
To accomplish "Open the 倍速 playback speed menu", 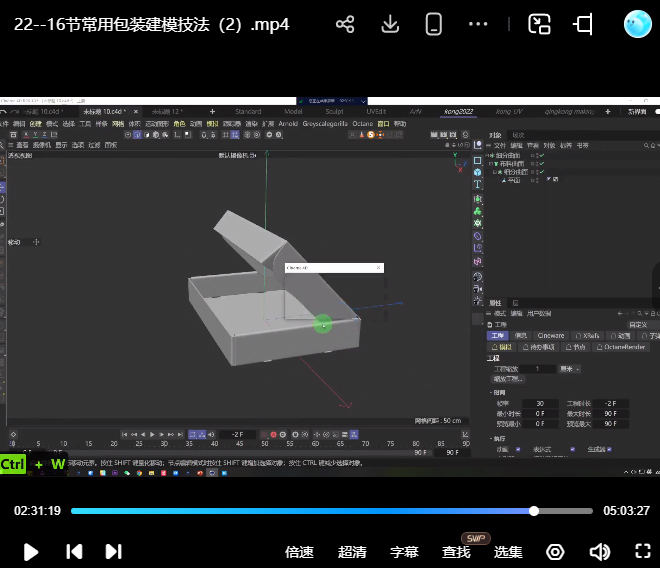I will coord(299,551).
